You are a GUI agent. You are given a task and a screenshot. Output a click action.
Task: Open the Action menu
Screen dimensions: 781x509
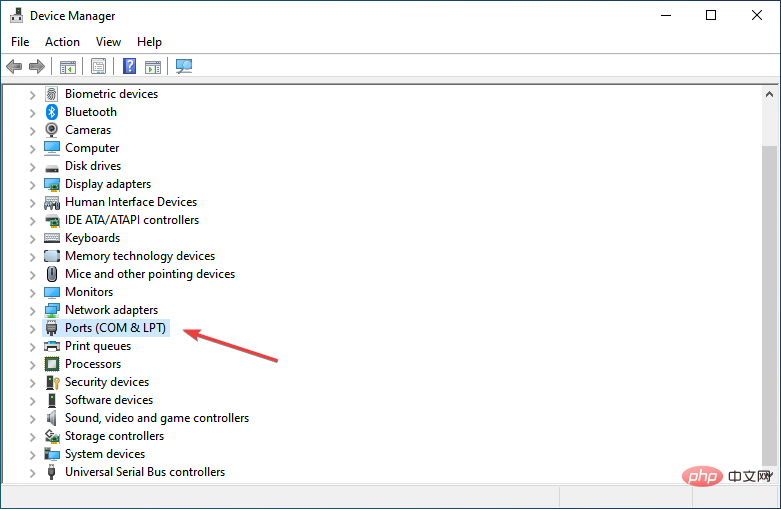pos(62,42)
